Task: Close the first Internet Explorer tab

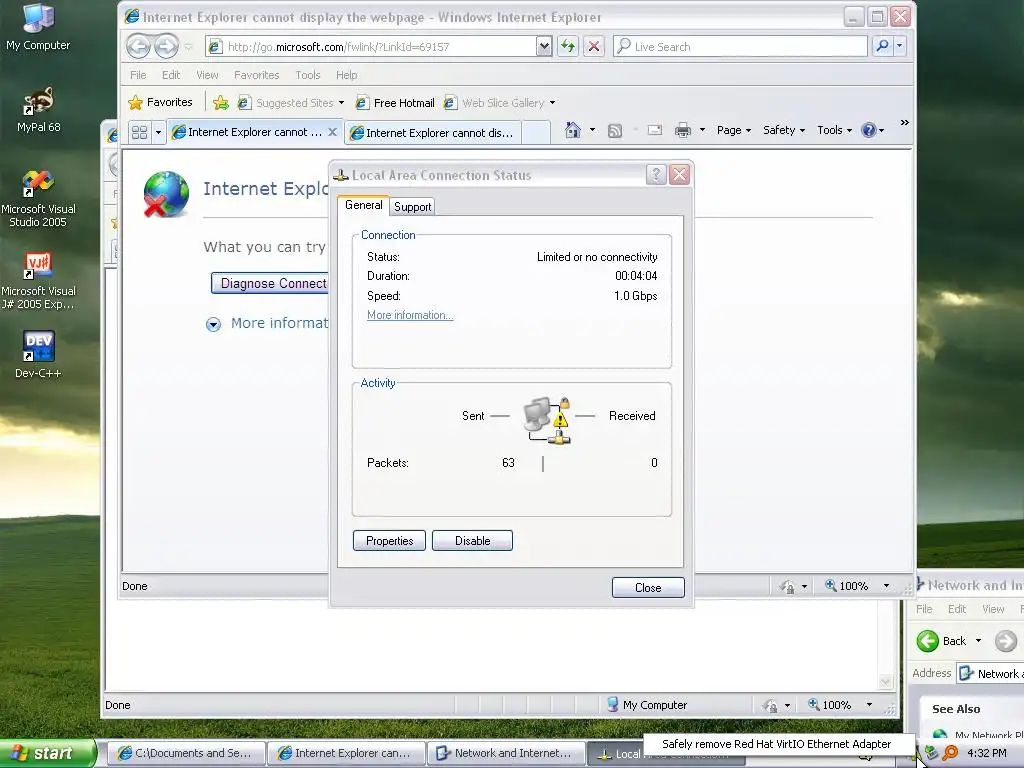Action: 332,132
